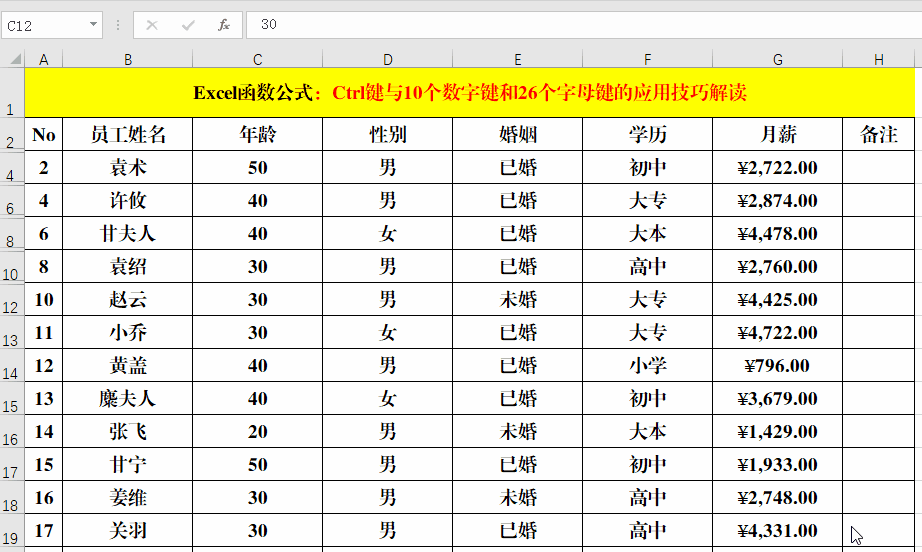Select age cell 20 in 张飞's row
The height and width of the screenshot is (552, 922).
(258, 431)
